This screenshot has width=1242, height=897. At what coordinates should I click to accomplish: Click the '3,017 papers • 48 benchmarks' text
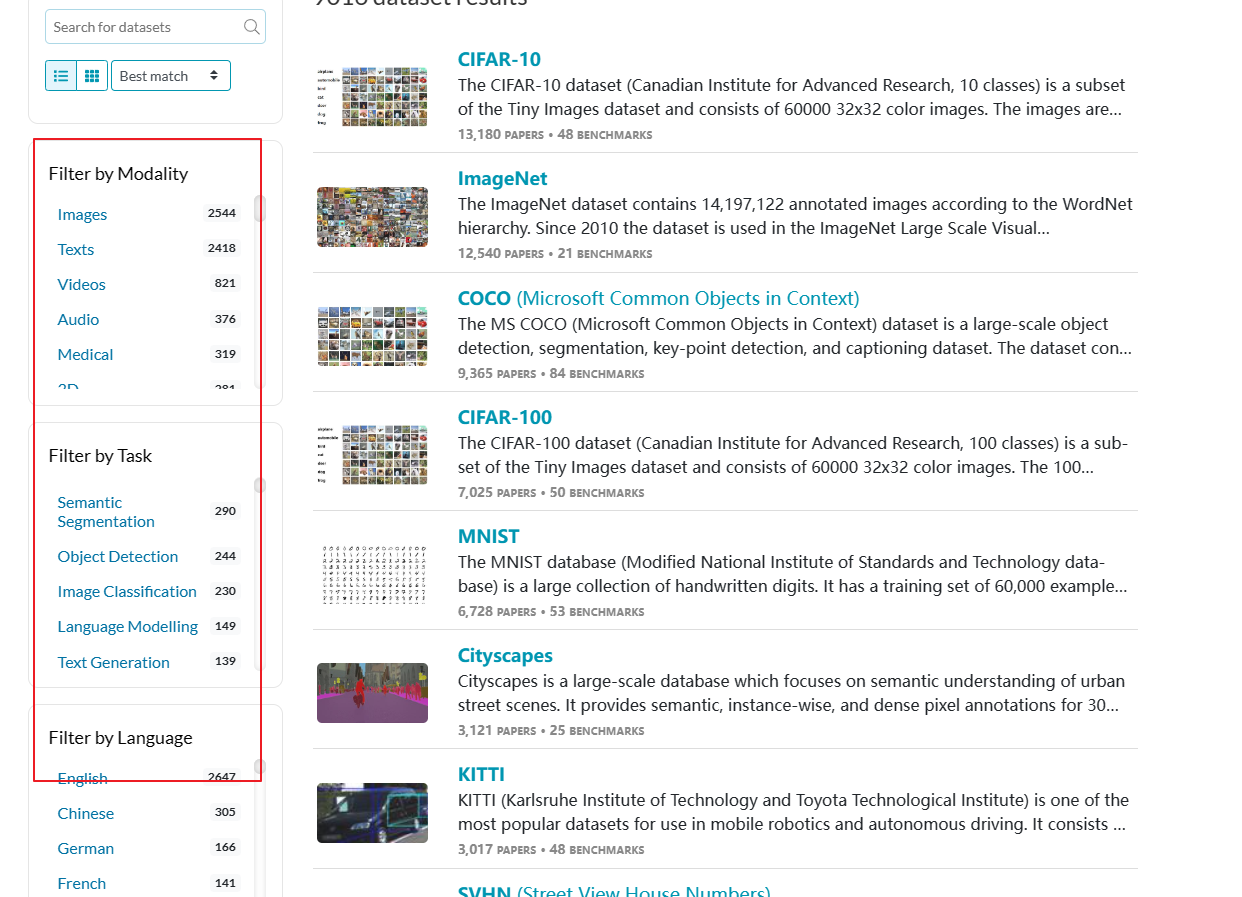point(551,850)
